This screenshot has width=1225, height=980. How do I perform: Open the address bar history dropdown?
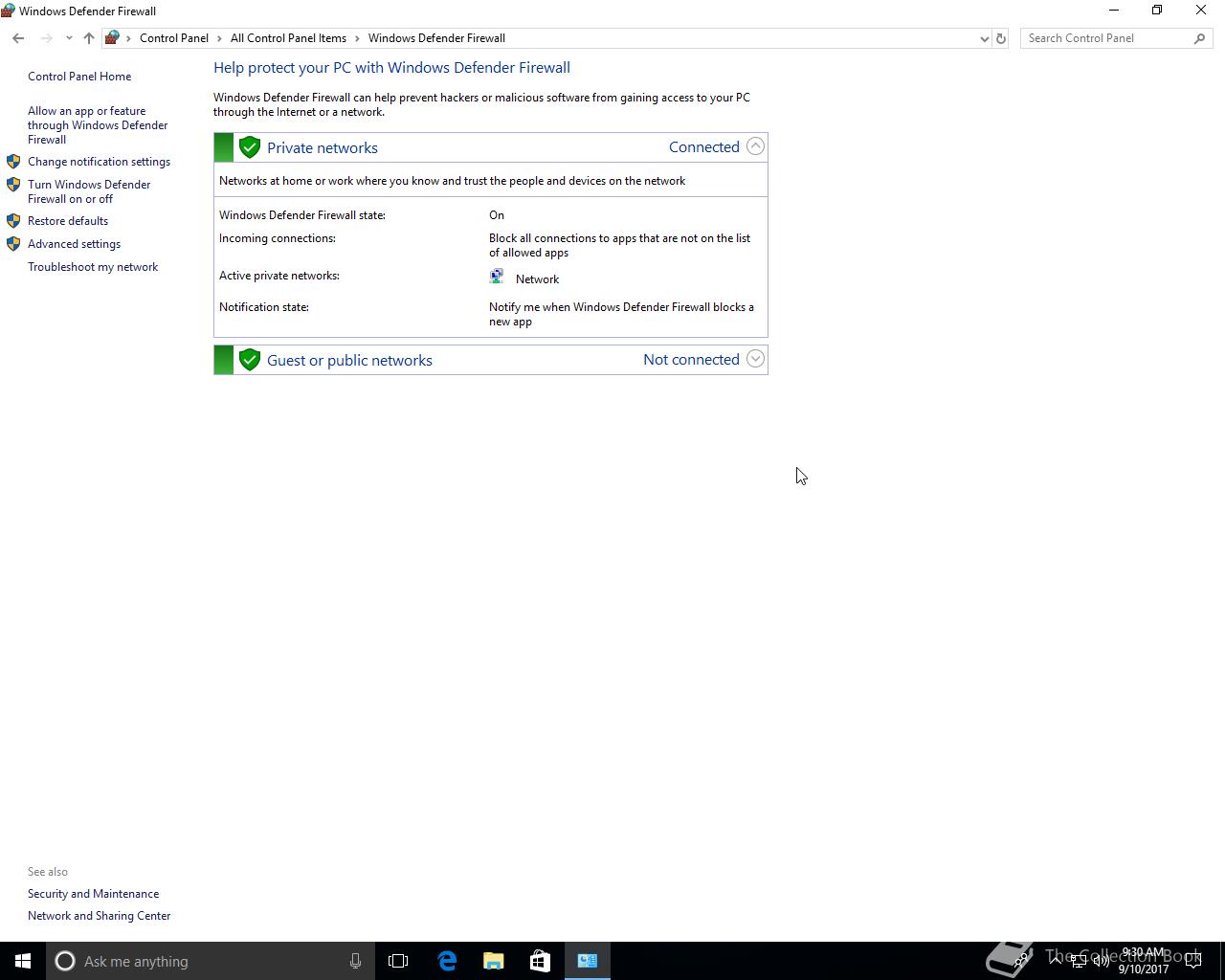click(x=984, y=38)
